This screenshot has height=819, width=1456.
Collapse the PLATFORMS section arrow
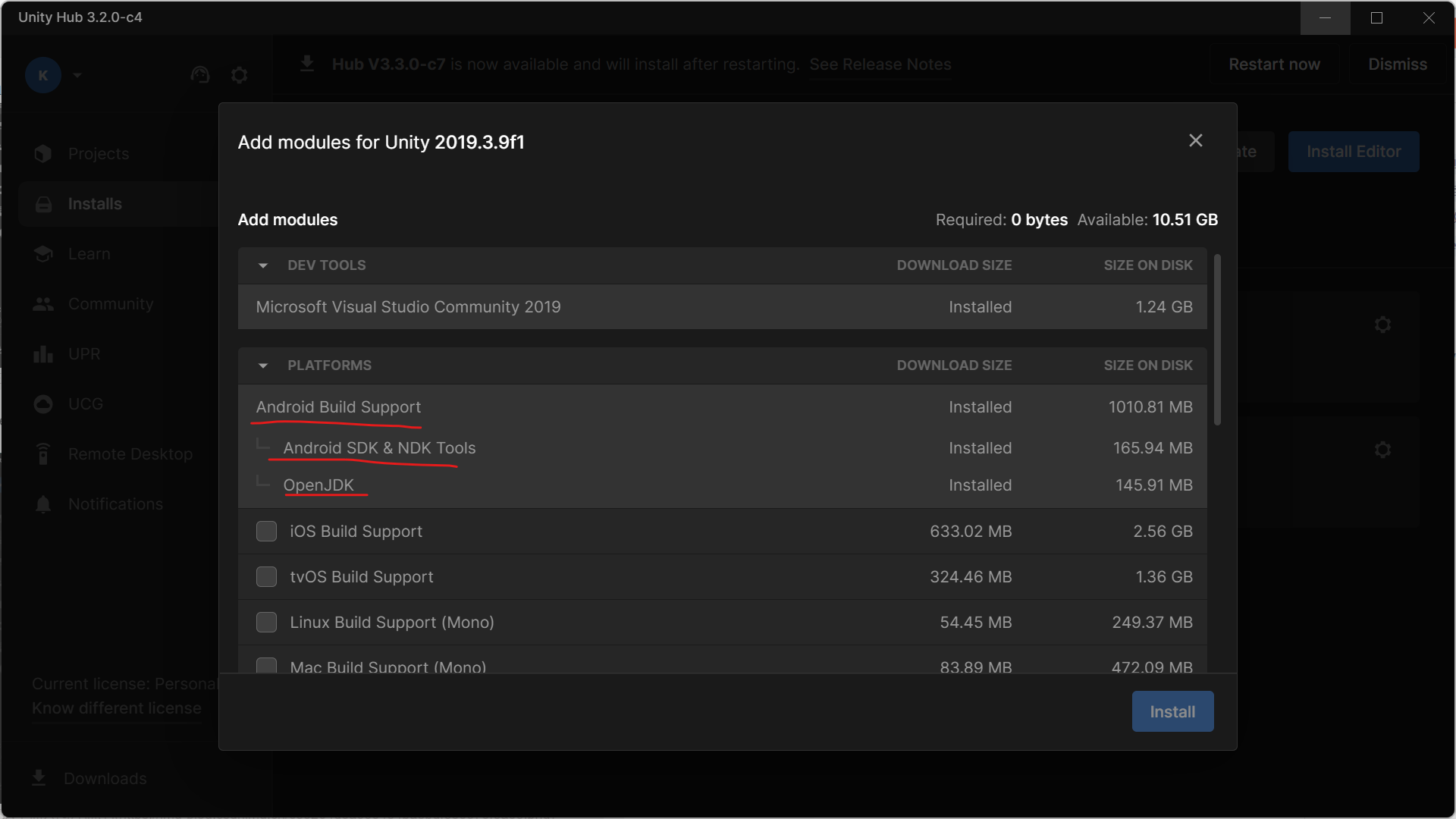click(263, 366)
